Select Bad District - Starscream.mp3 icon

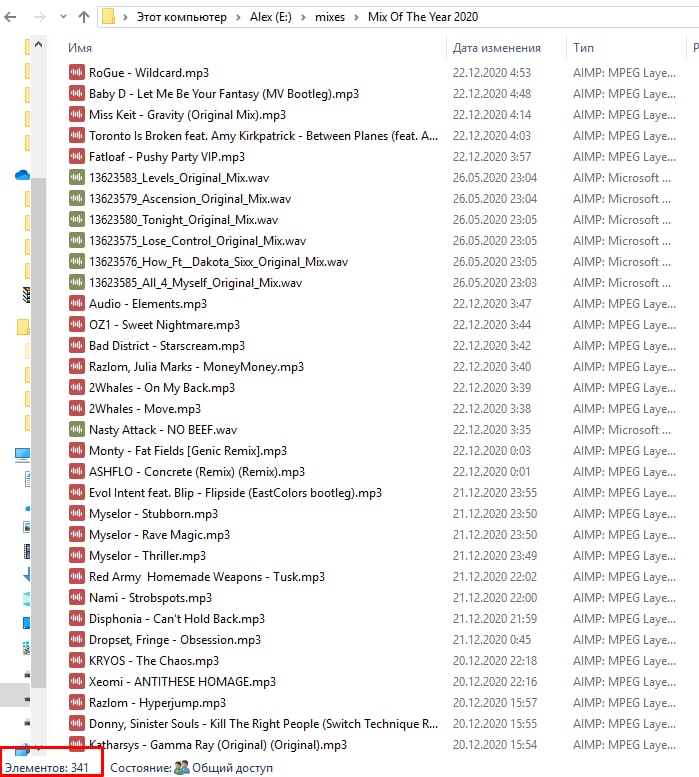click(x=77, y=345)
